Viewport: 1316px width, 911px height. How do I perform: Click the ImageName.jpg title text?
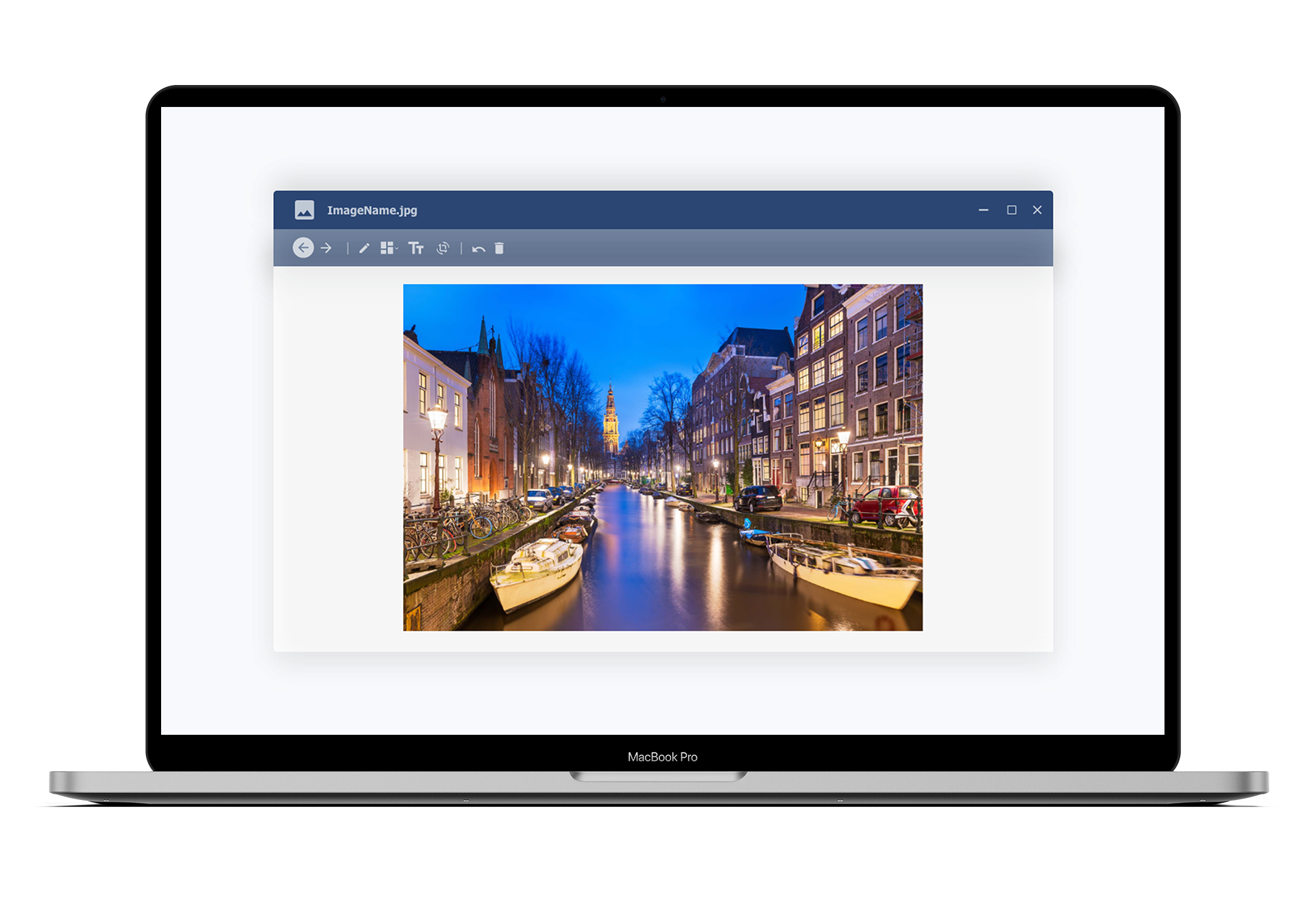pyautogui.click(x=371, y=210)
